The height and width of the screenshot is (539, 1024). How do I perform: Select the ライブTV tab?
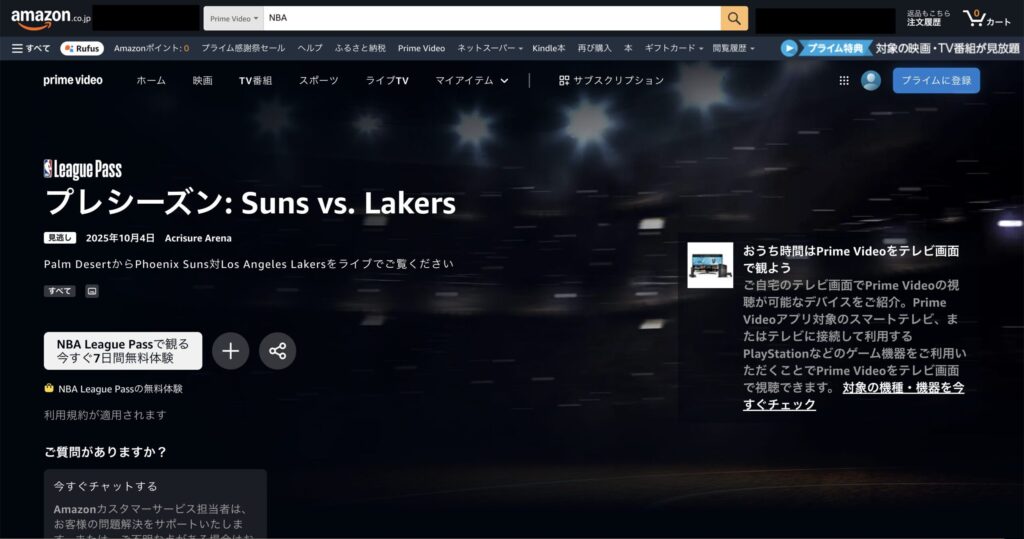click(387, 80)
